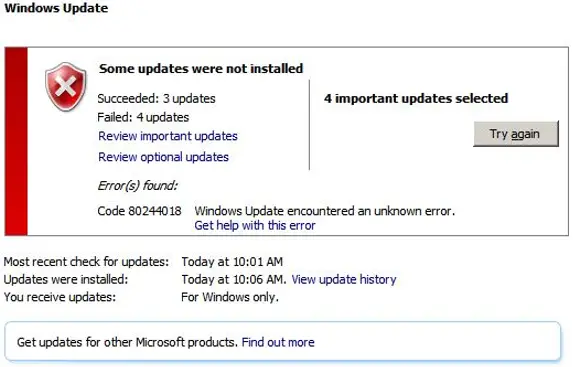Click the 'Error(s) found:' label
573x367 pixels.
pyautogui.click(x=137, y=186)
